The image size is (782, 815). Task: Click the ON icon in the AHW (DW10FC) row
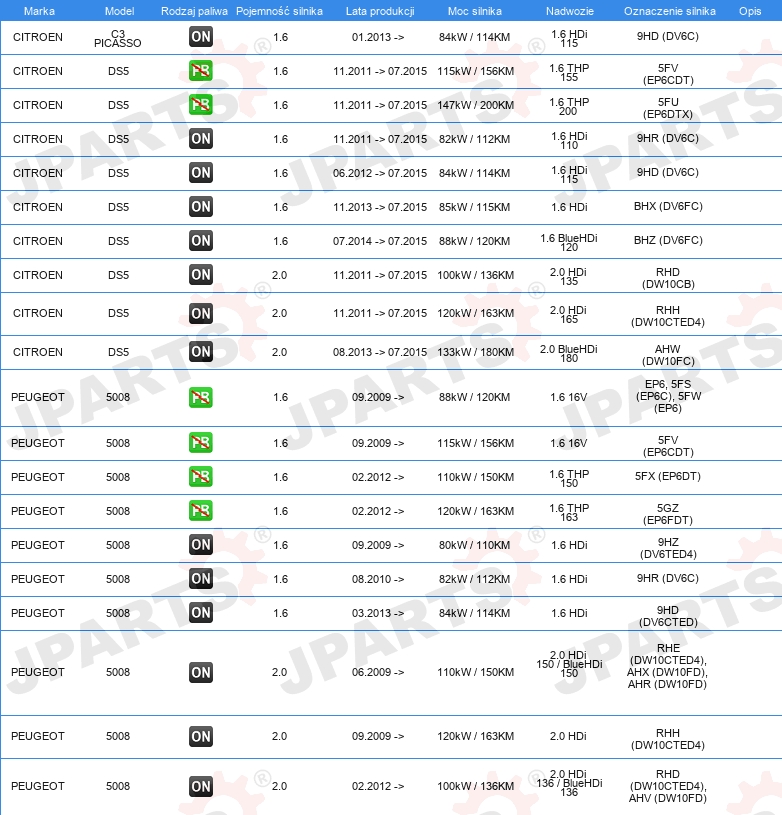coord(201,352)
